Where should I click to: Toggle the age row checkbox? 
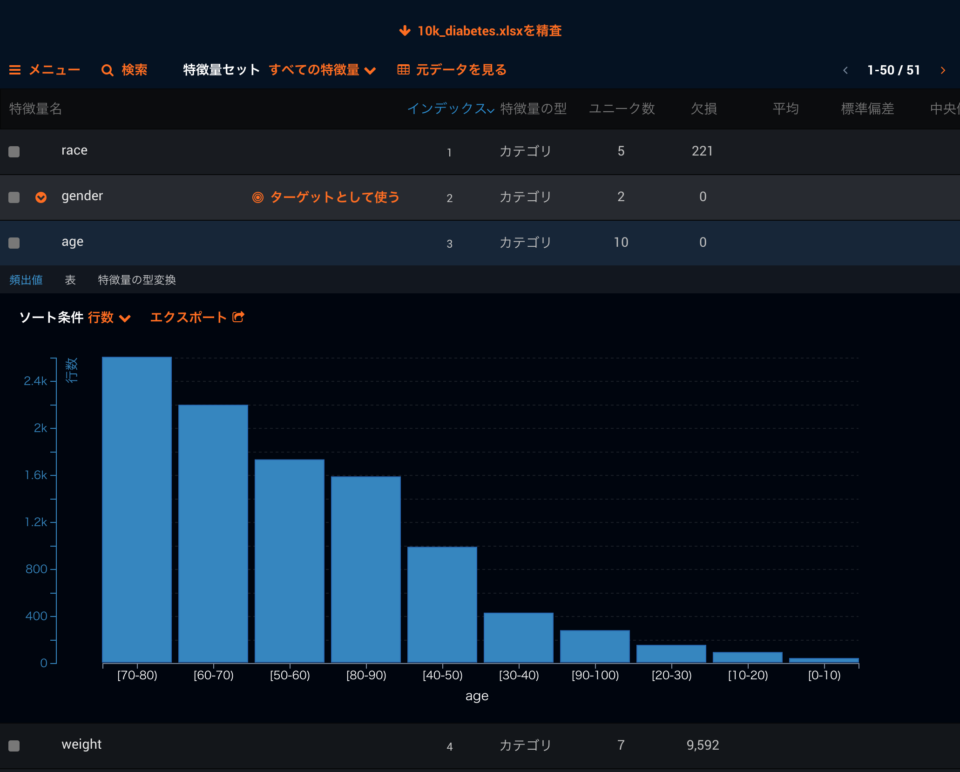coord(14,243)
